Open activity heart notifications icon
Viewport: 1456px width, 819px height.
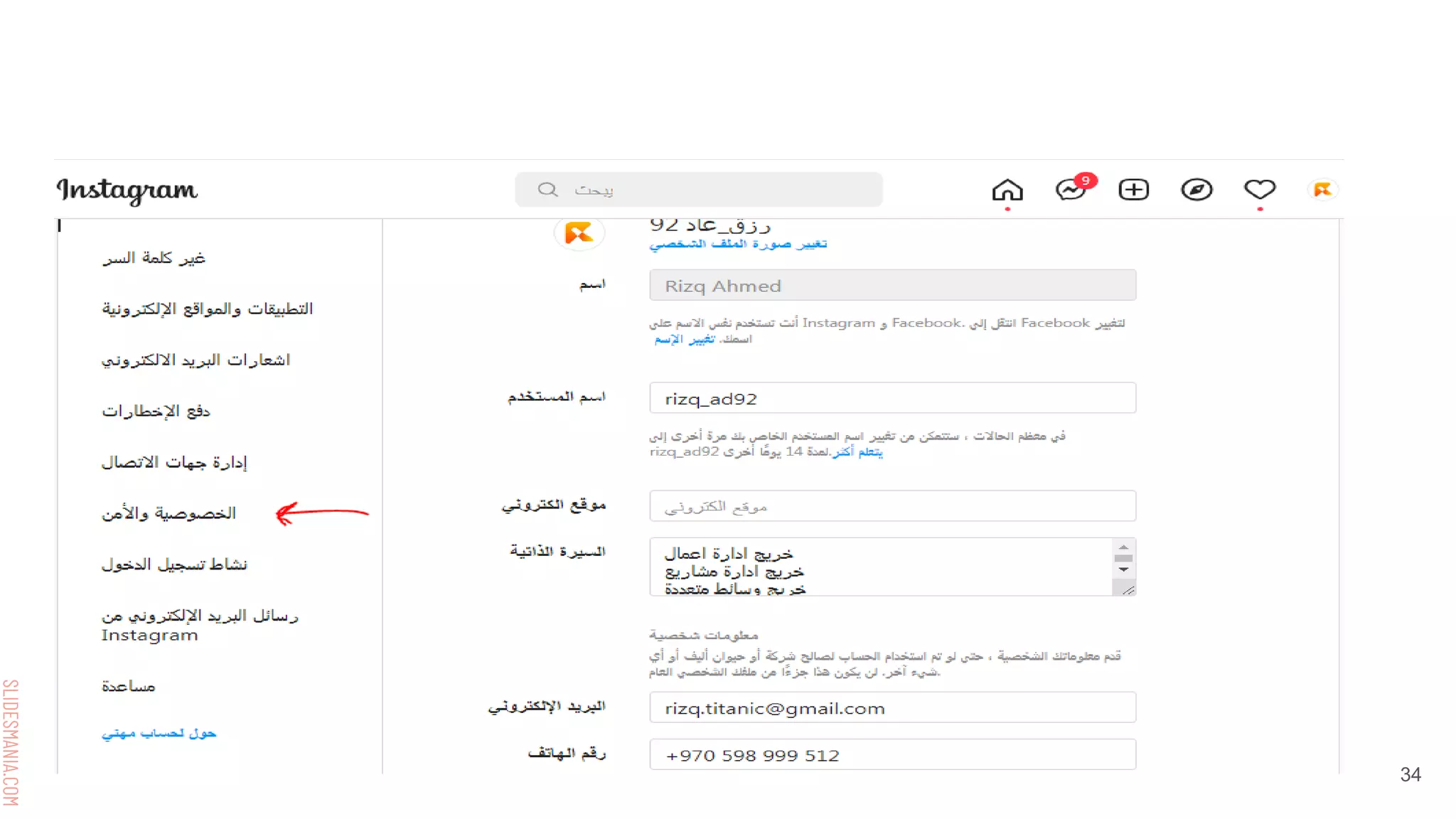1259,190
